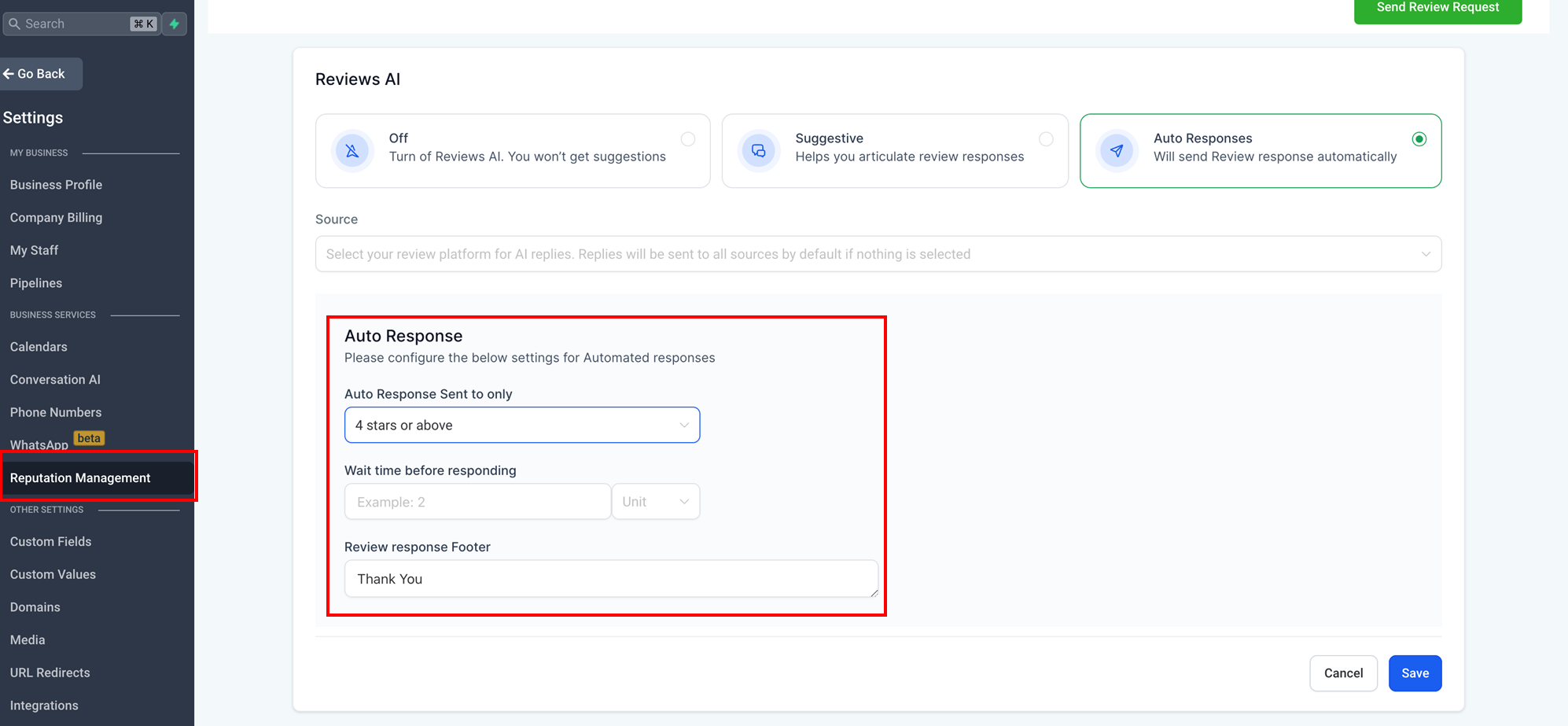Click the 'Auto Response Sent to only' label
The height and width of the screenshot is (726, 1568).
tap(429, 394)
